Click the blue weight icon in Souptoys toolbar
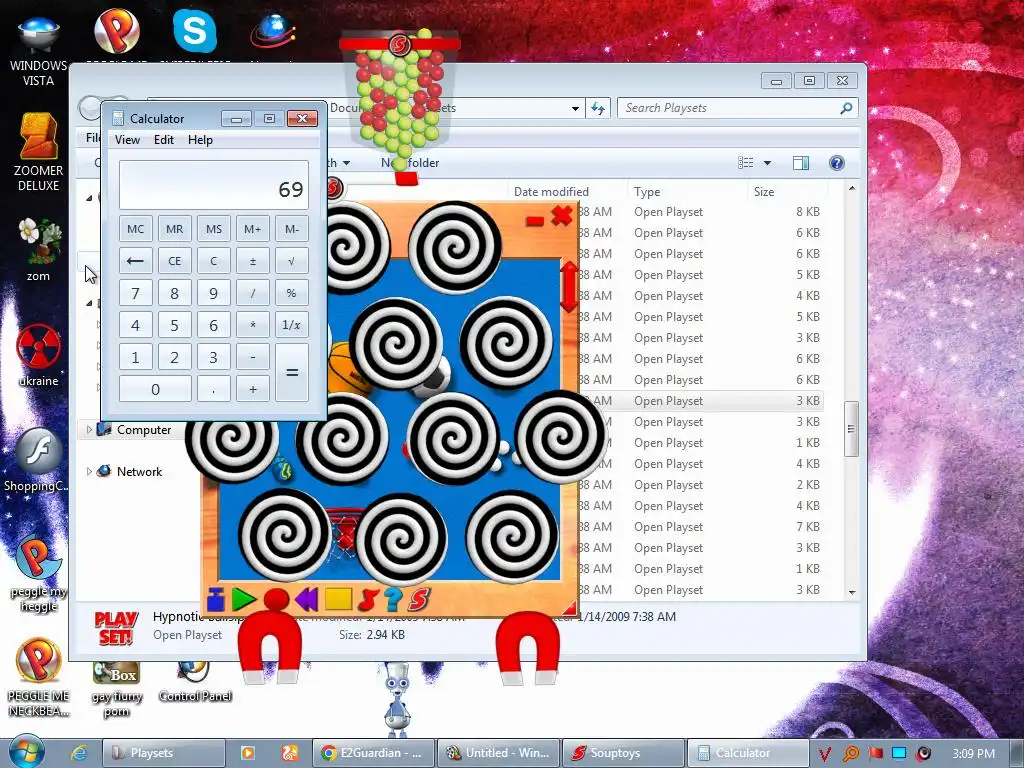Image resolution: width=1024 pixels, height=768 pixels. (216, 600)
